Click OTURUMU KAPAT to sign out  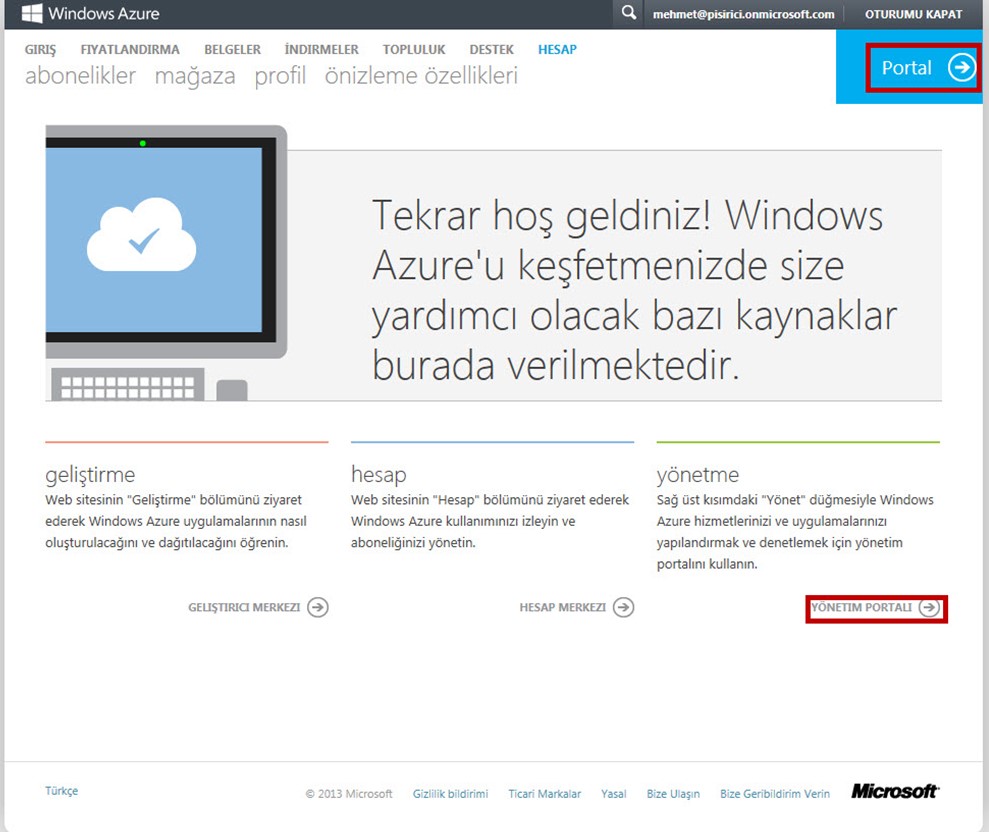coord(913,14)
